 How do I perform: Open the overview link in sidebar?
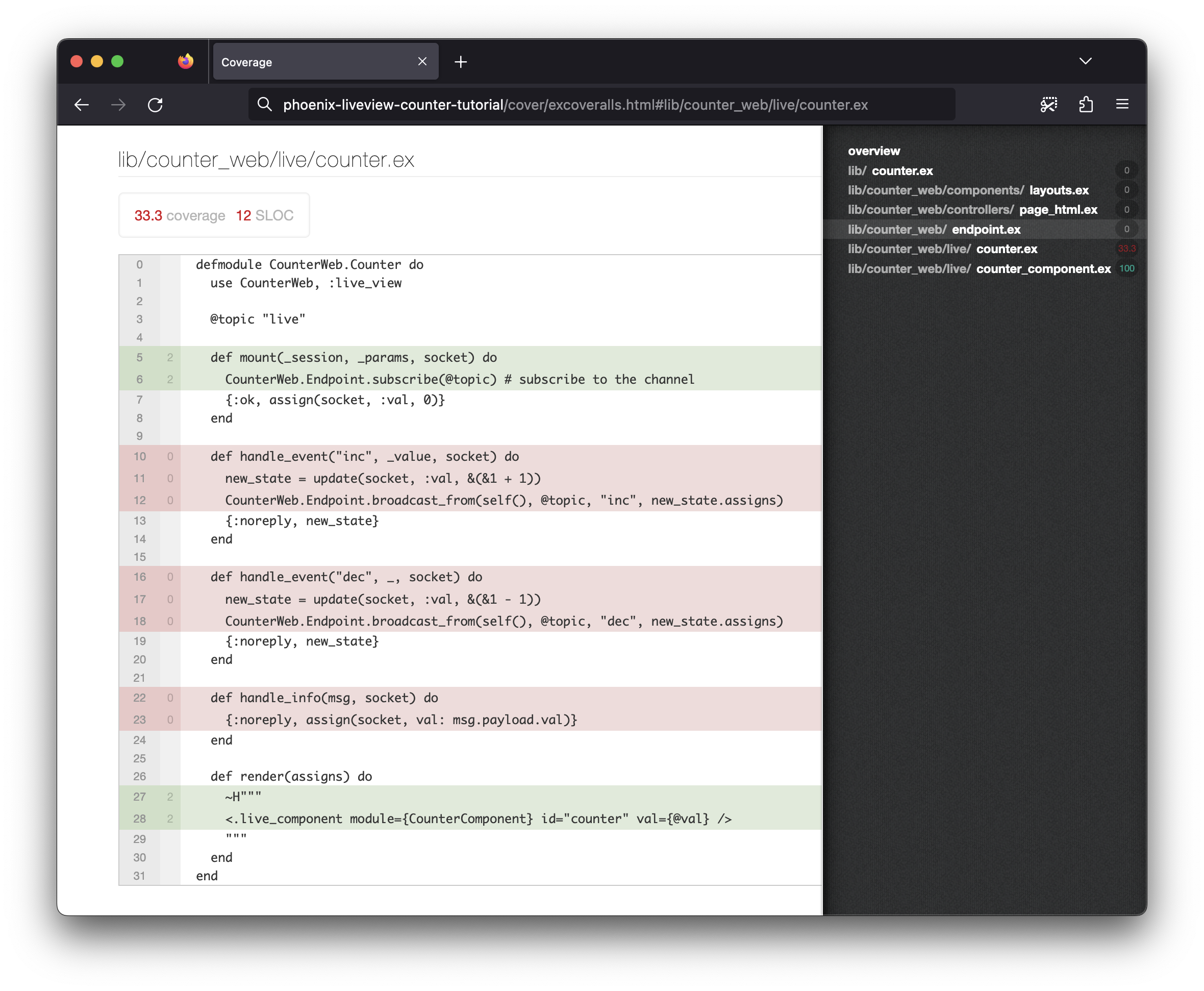coord(873,151)
